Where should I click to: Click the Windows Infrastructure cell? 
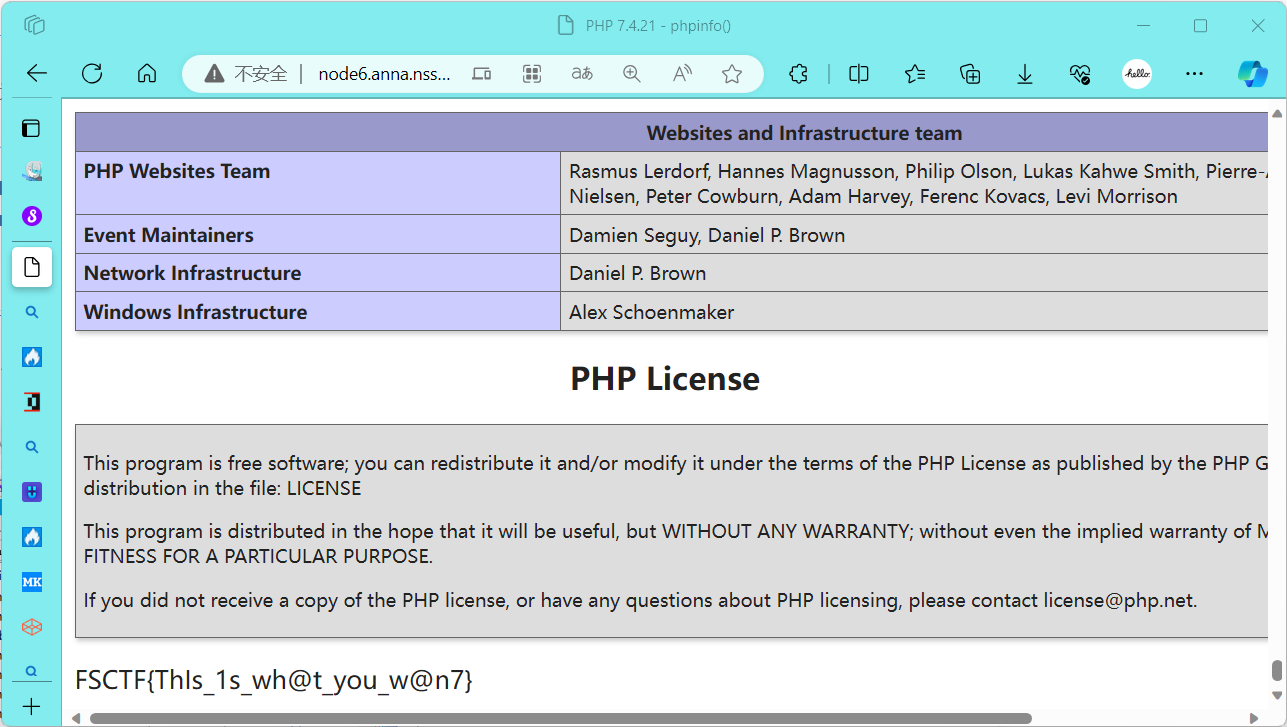pos(318,312)
